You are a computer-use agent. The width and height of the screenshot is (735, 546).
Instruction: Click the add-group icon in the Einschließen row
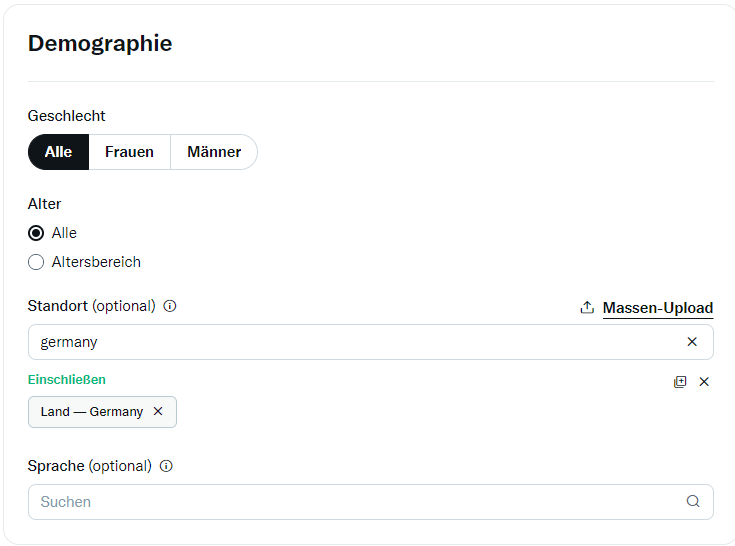pyautogui.click(x=680, y=382)
